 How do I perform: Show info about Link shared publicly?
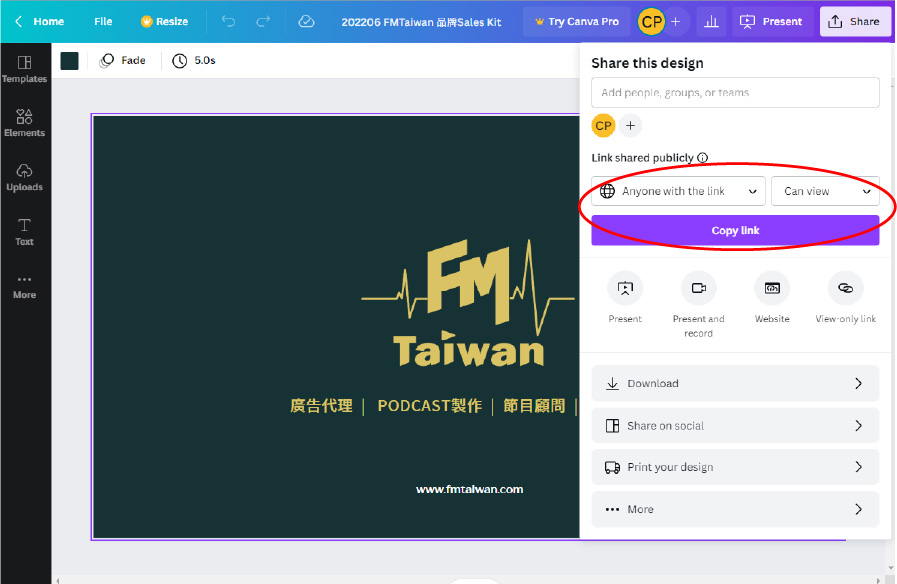coord(702,158)
